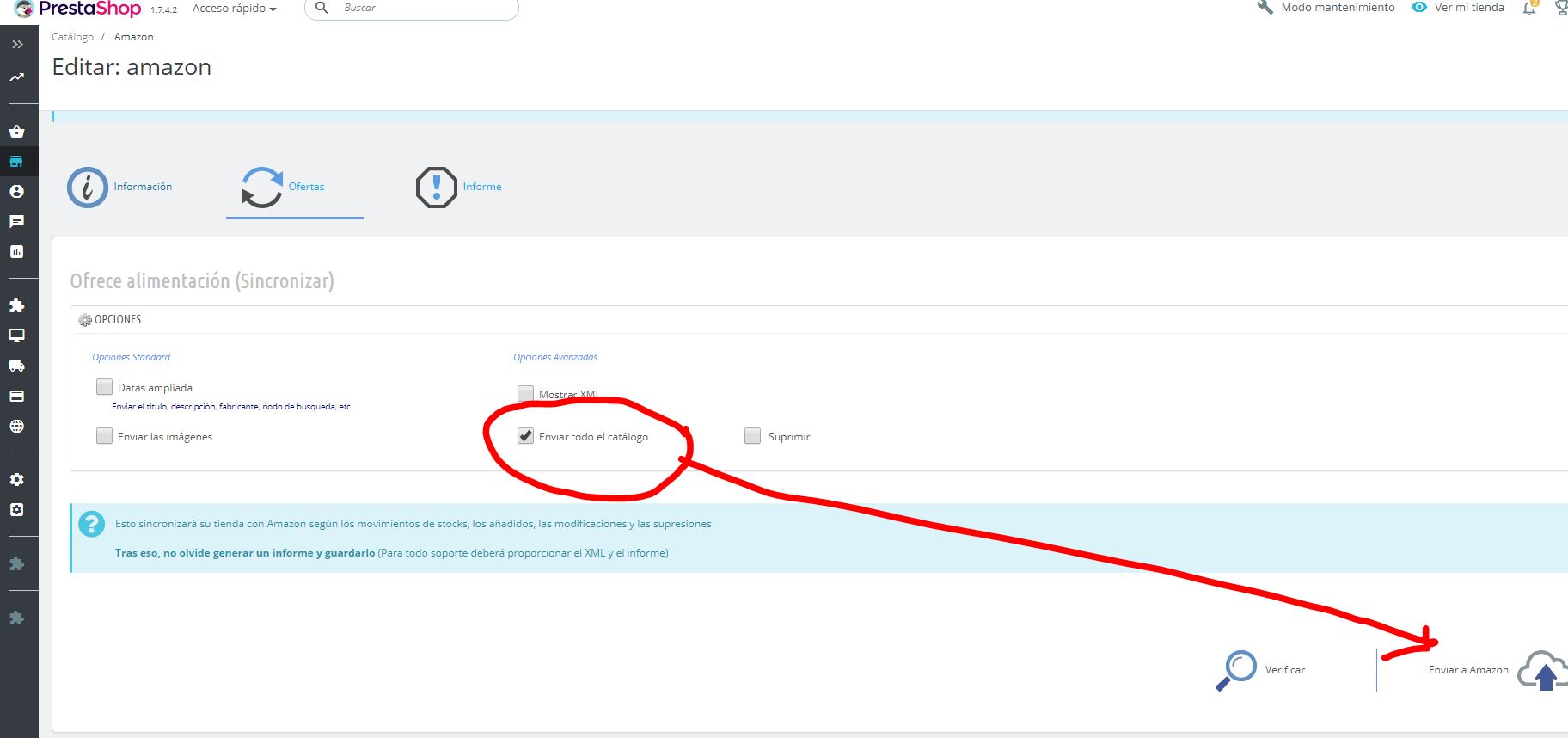Enable the Enviar las imágenes checkbox
Viewport: 1568px width, 738px height.
[105, 436]
